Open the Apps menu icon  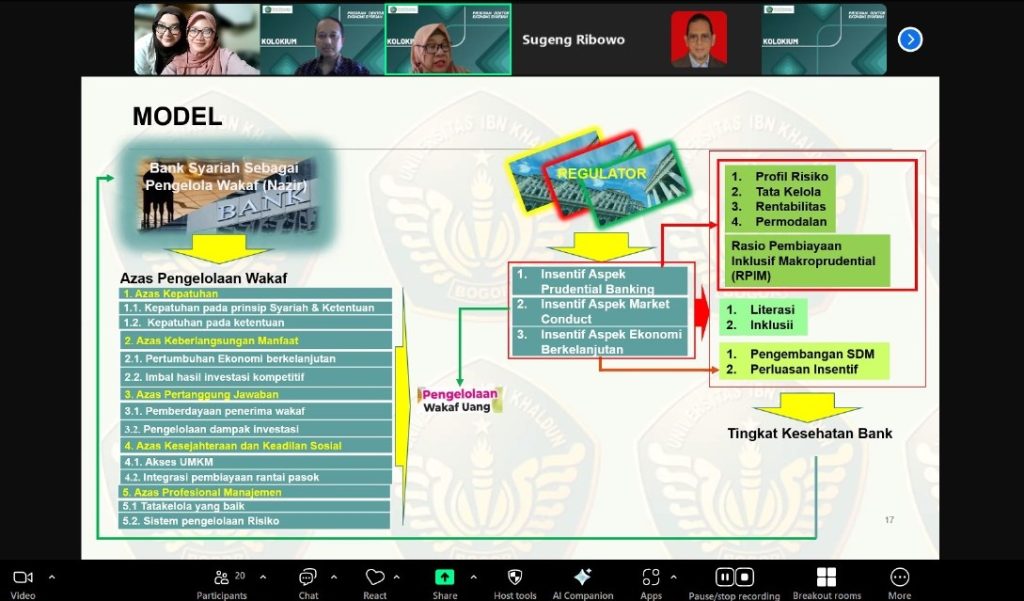tap(651, 578)
